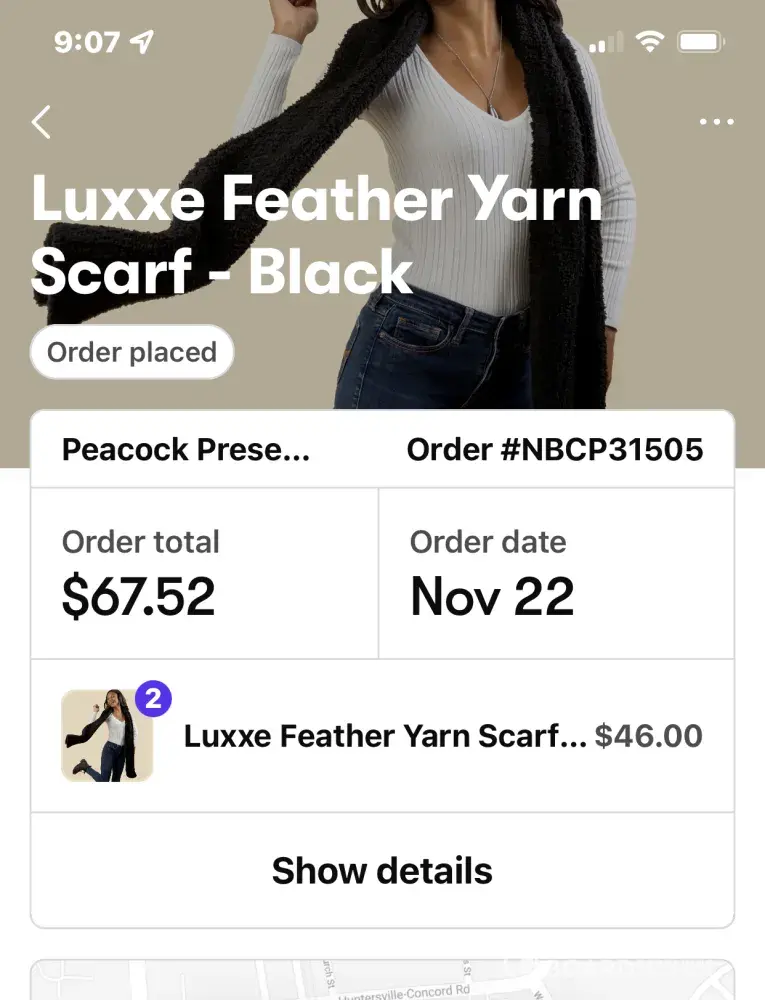
Task: Tap the battery indicator icon
Action: [x=701, y=42]
